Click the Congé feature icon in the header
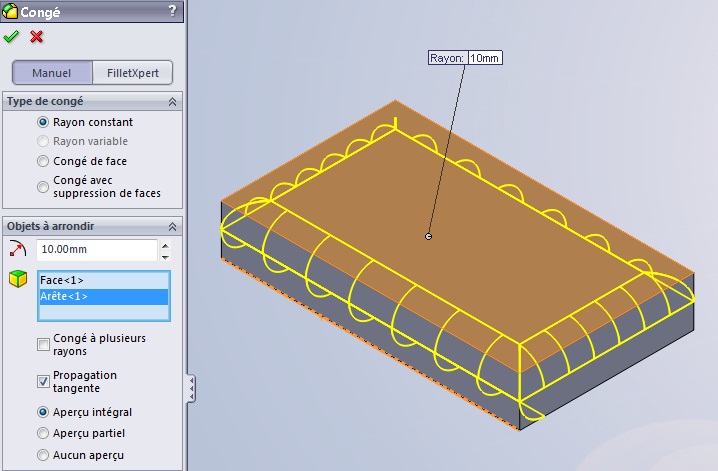 (x=10, y=12)
